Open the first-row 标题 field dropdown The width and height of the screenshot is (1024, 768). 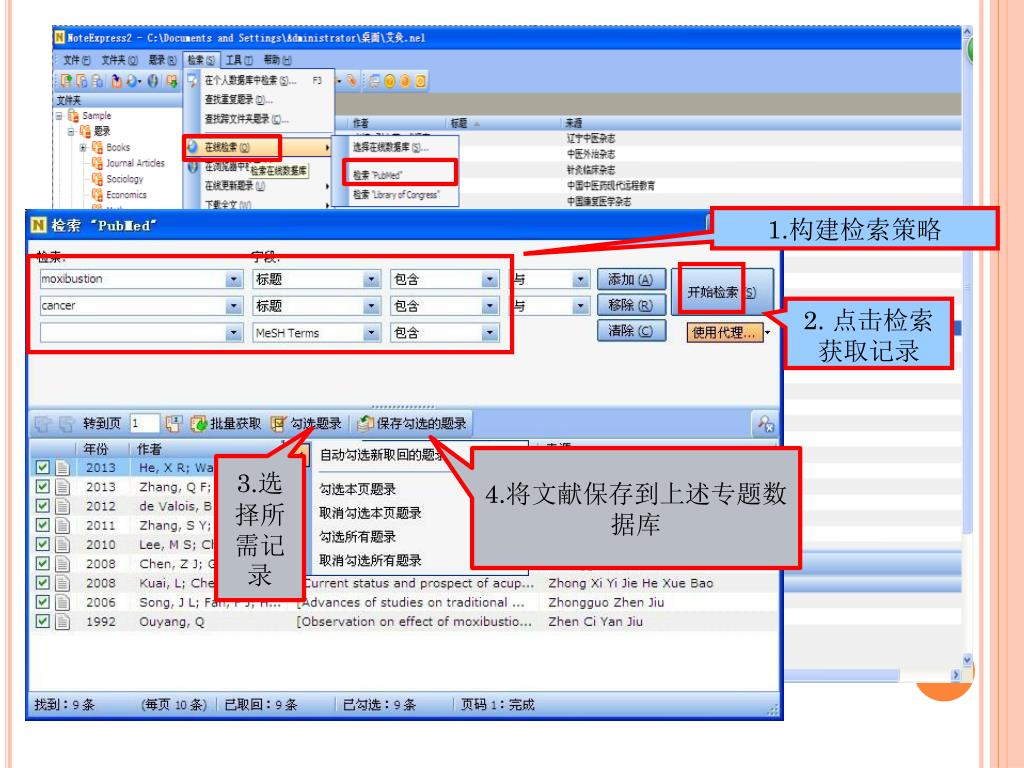click(371, 280)
